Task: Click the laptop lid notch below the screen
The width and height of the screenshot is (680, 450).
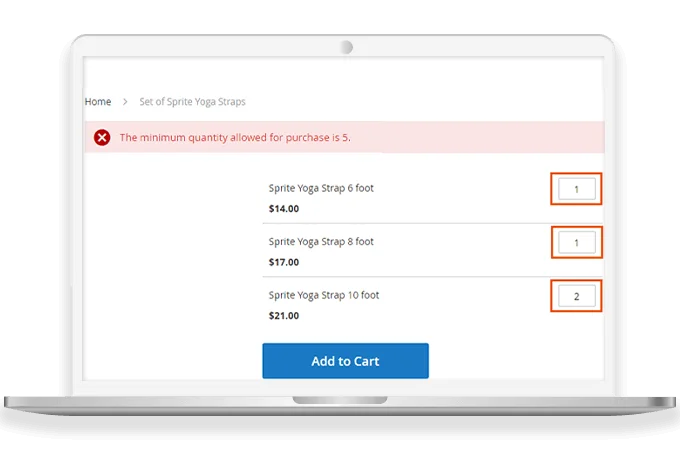Action: (339, 400)
